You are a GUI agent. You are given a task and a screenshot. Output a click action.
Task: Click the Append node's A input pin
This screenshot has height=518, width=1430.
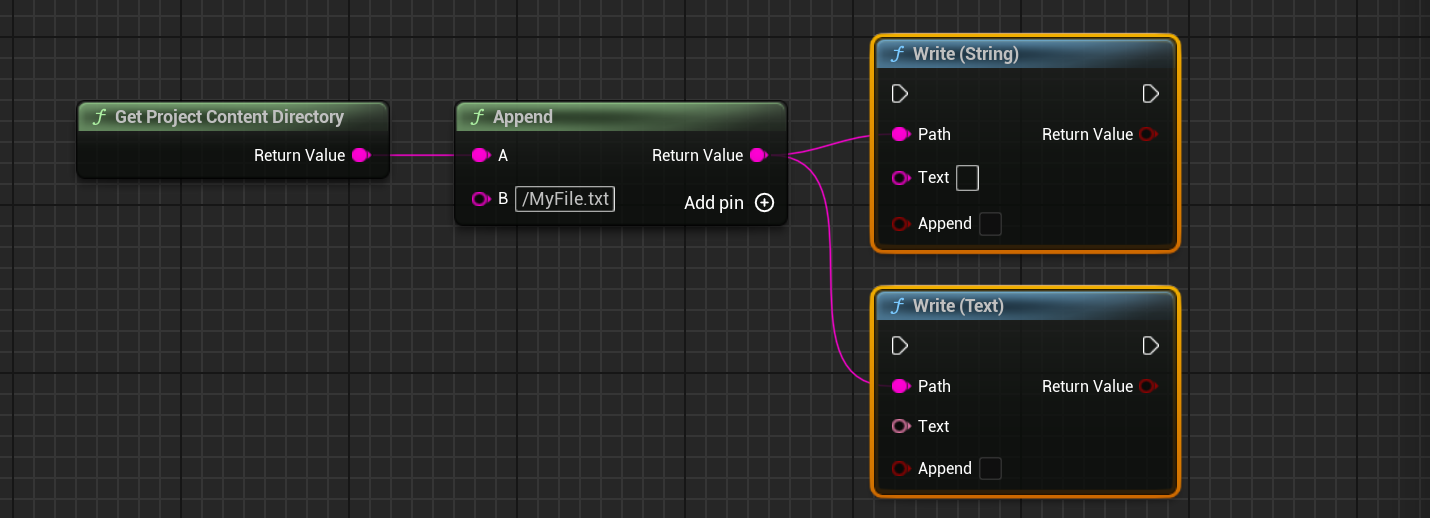pos(480,155)
